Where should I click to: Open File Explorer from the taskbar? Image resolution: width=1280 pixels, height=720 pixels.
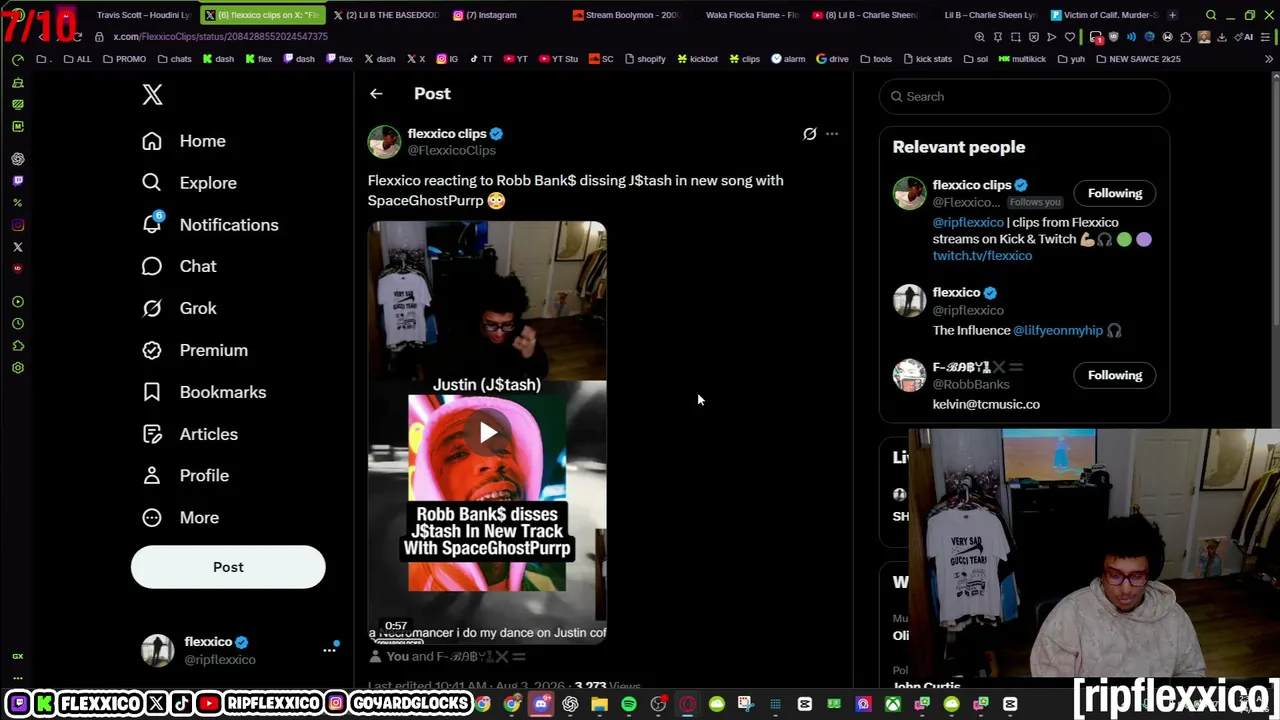pos(599,705)
